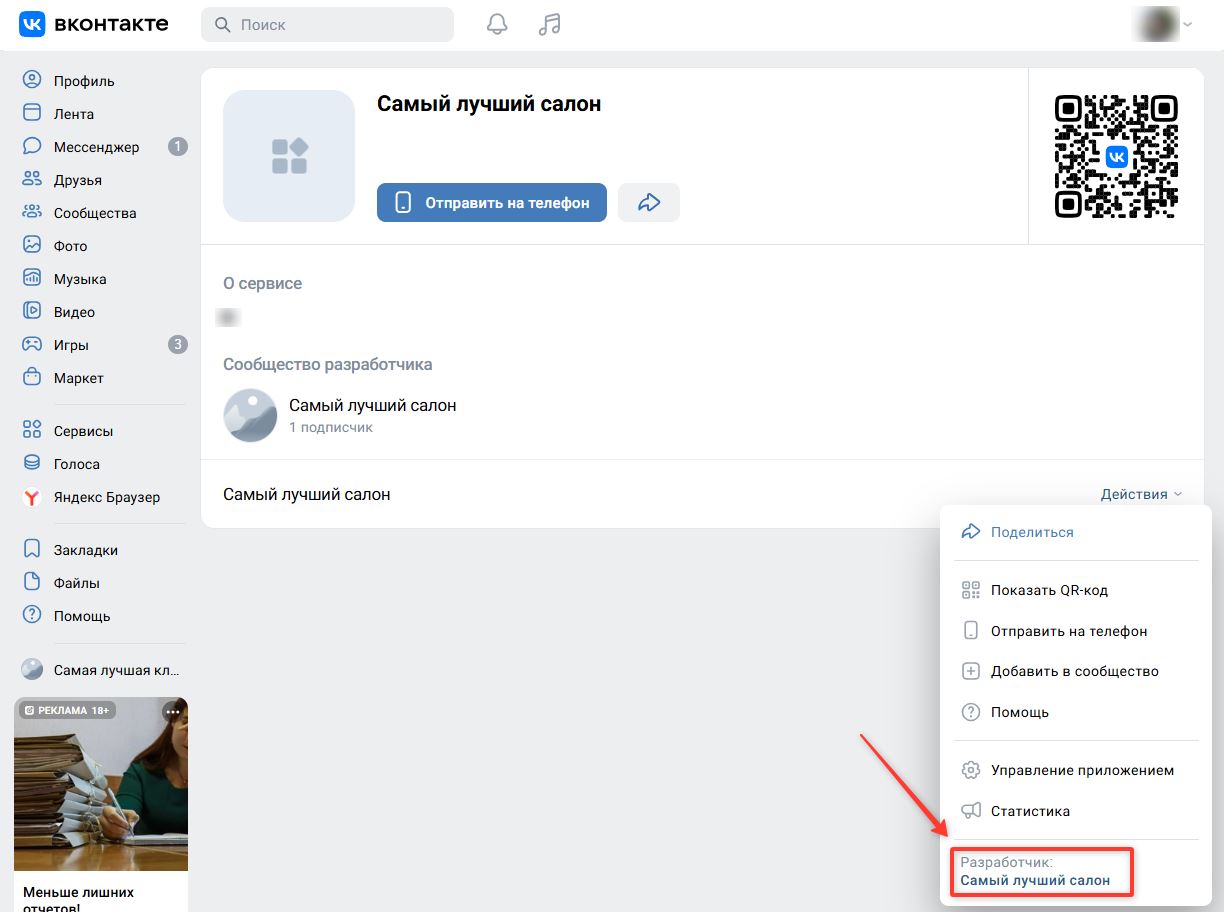Click the Файлы document icon
Viewport: 1224px width, 912px height.
tap(33, 582)
